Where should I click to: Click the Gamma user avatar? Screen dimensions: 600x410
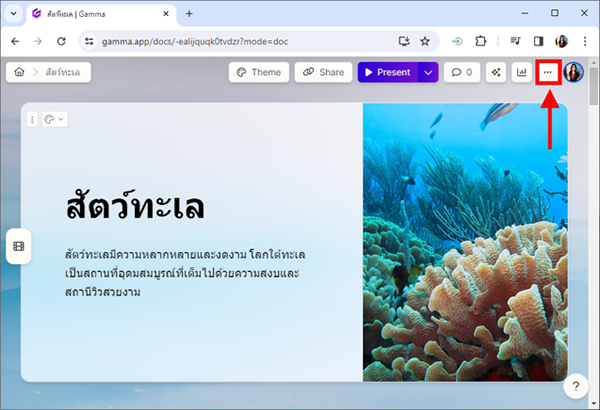click(x=574, y=72)
